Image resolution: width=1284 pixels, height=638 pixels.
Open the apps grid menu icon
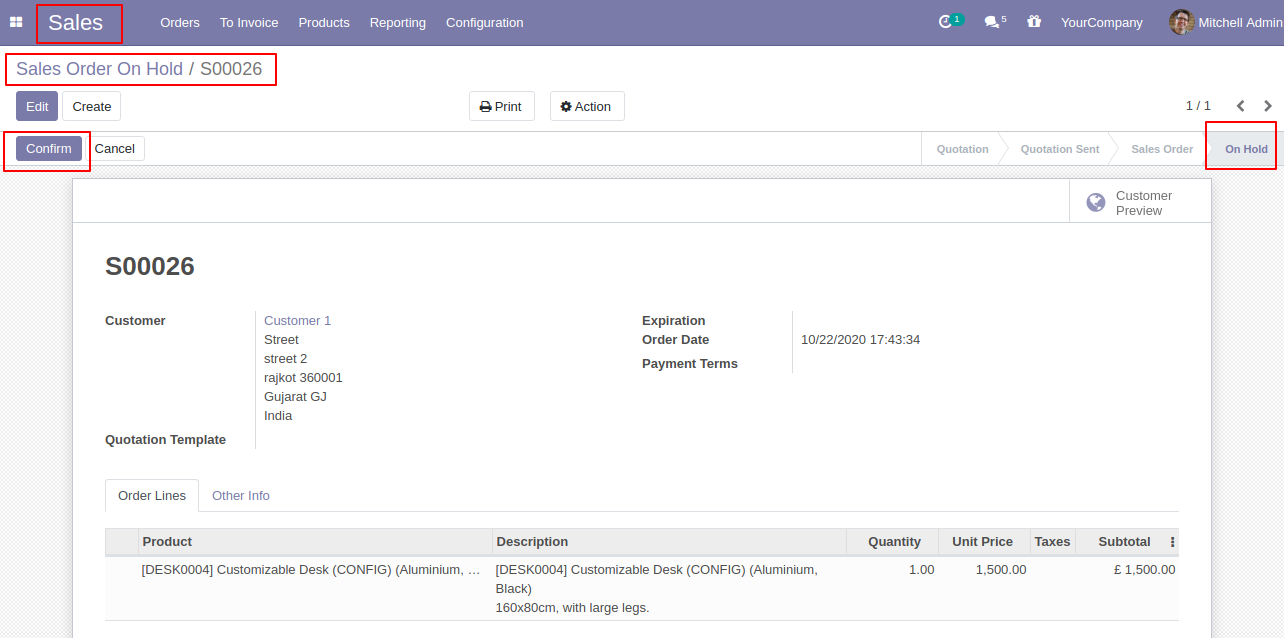coord(16,22)
